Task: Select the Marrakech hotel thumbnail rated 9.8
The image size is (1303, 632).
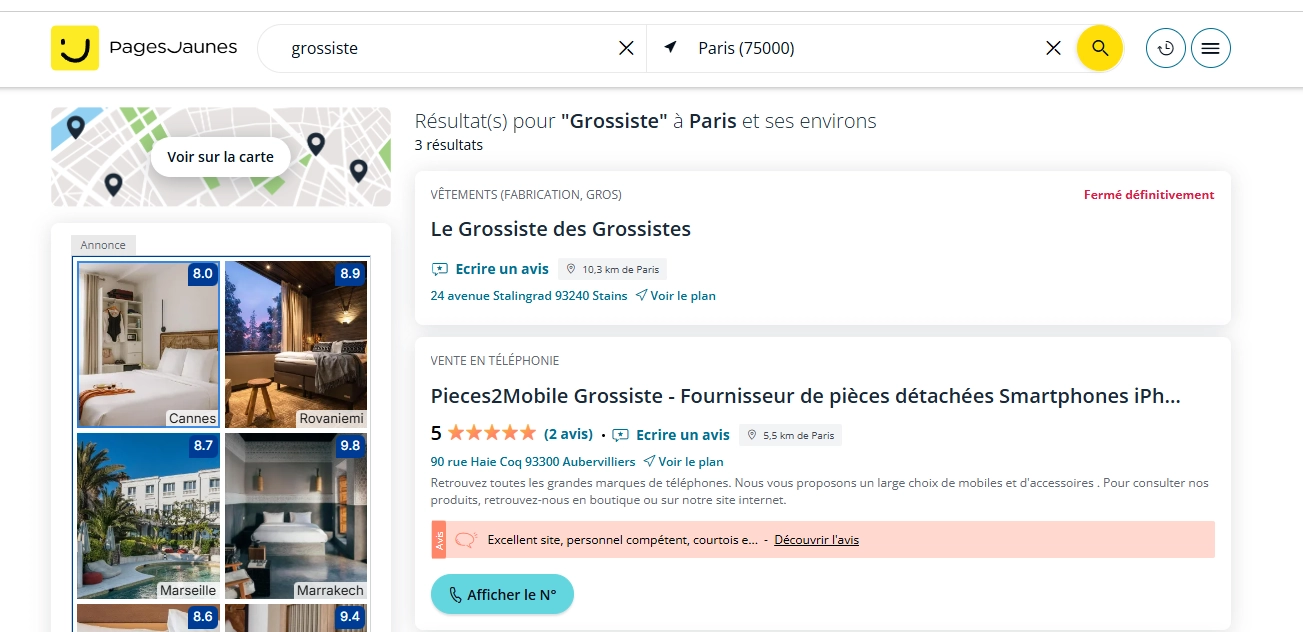Action: pos(295,516)
